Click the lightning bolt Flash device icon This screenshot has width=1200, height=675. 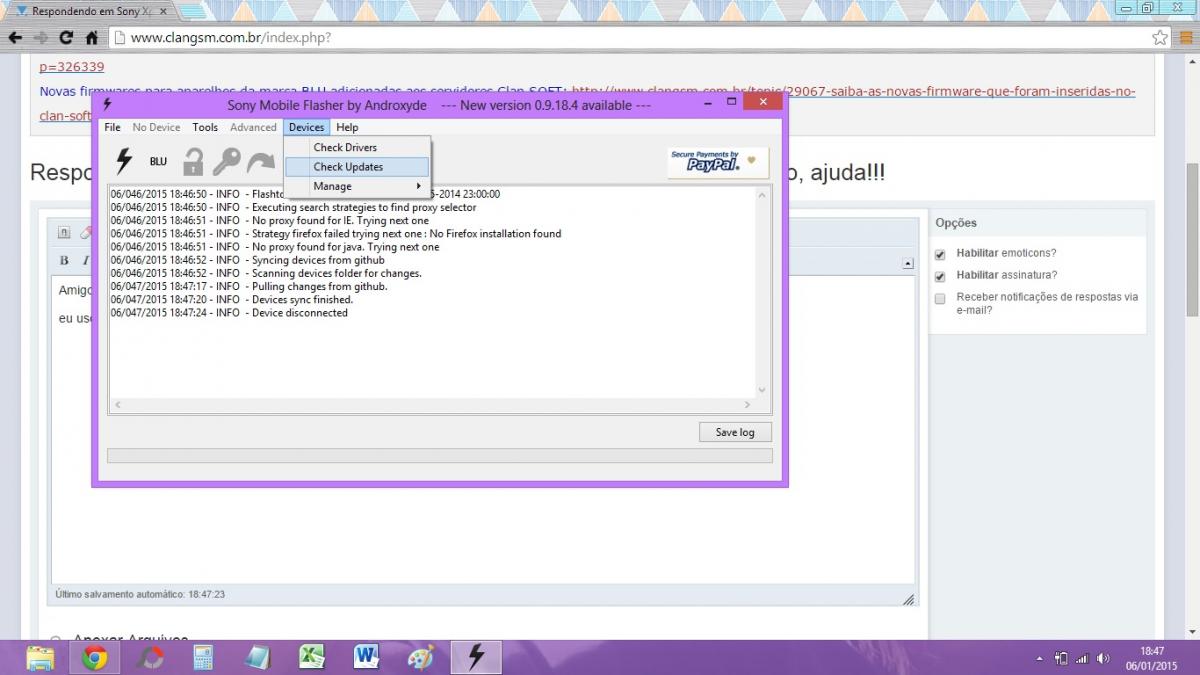click(124, 161)
